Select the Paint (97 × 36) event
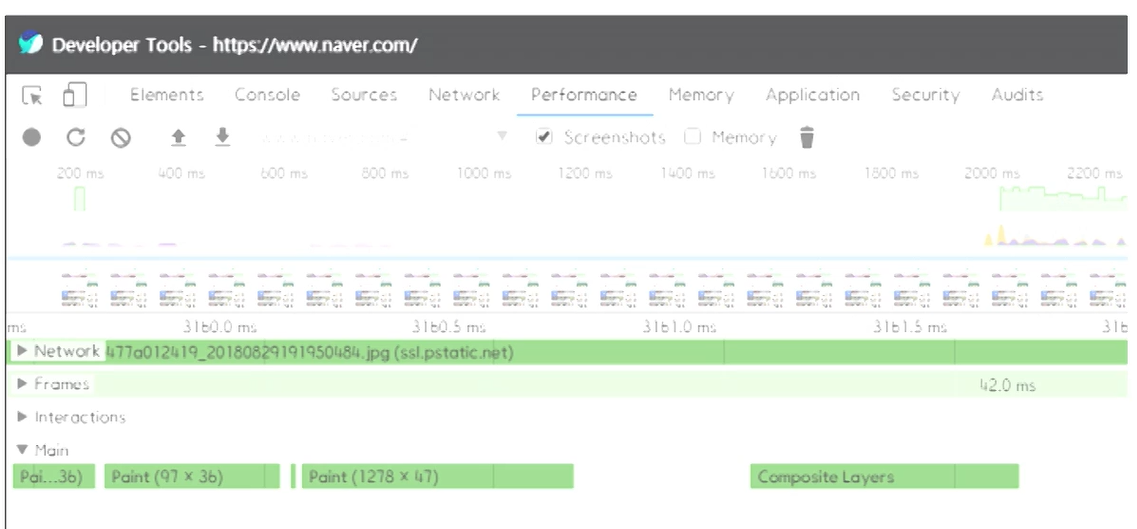Image resolution: width=1137 pixels, height=529 pixels. tap(192, 476)
